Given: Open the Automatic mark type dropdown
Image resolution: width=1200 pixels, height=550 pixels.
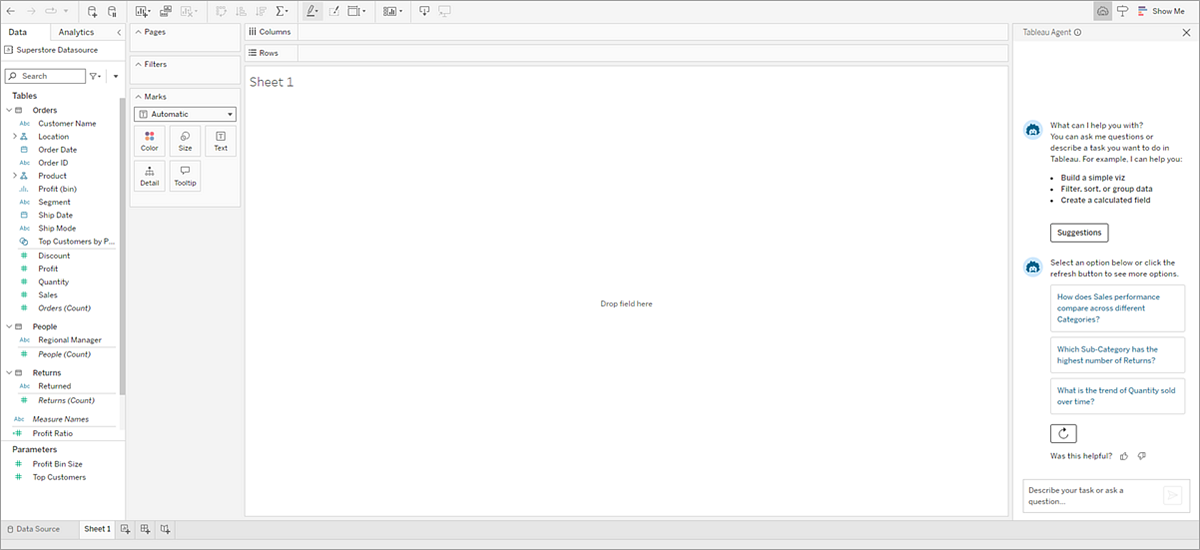Looking at the screenshot, I should (185, 114).
